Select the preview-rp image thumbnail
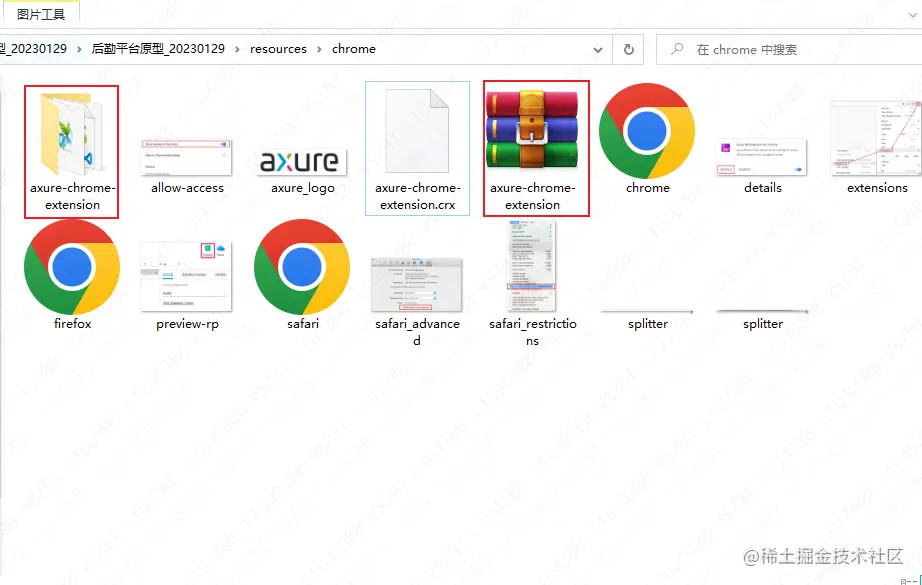922x585 pixels. pos(186,276)
